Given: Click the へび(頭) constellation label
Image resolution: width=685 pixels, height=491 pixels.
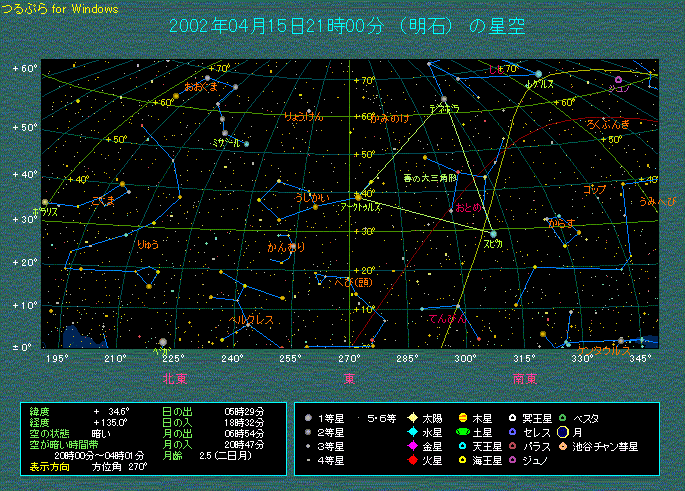Looking at the screenshot, I should click(353, 282).
